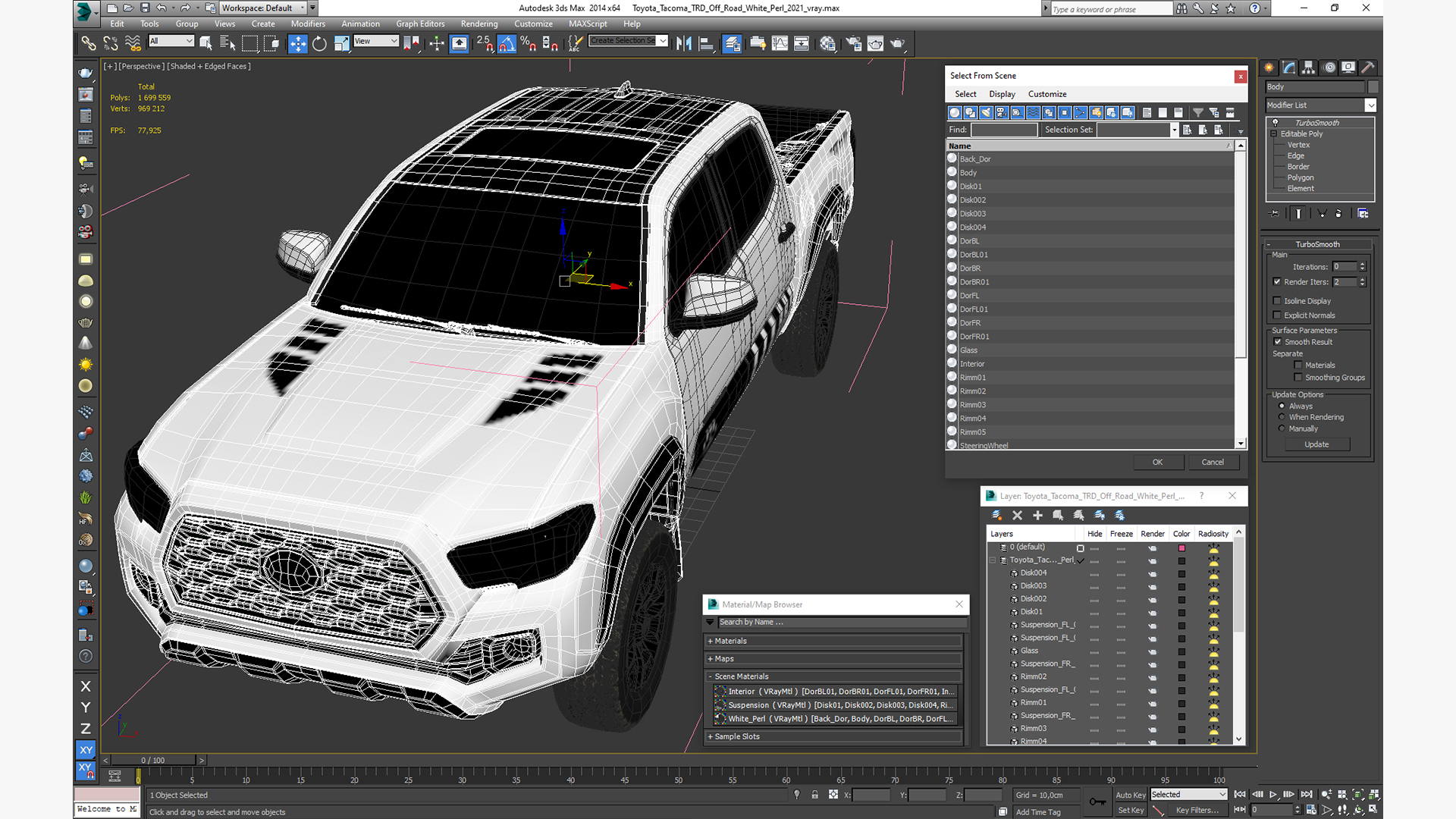
Task: Open the MAXScript menu
Action: [588, 24]
